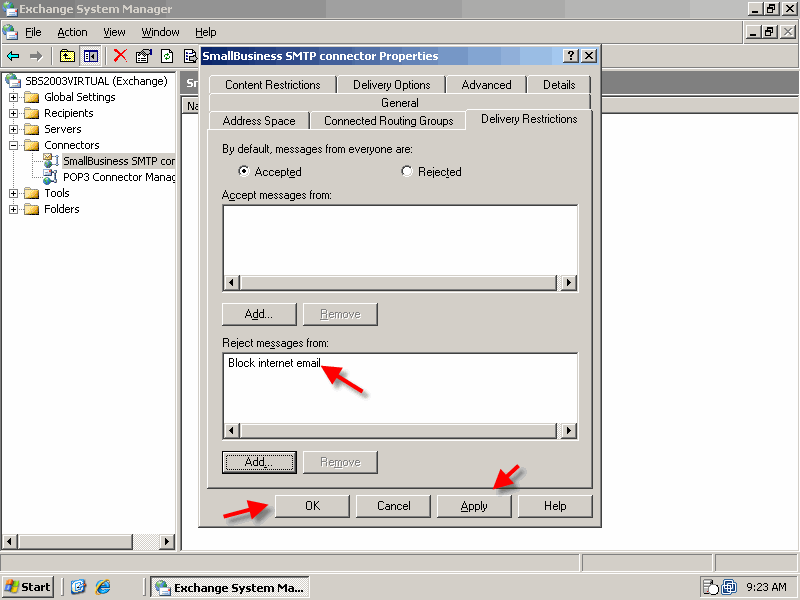This screenshot has height=600, width=800.
Task: Click the Properties toolbar icon
Action: coord(144,56)
